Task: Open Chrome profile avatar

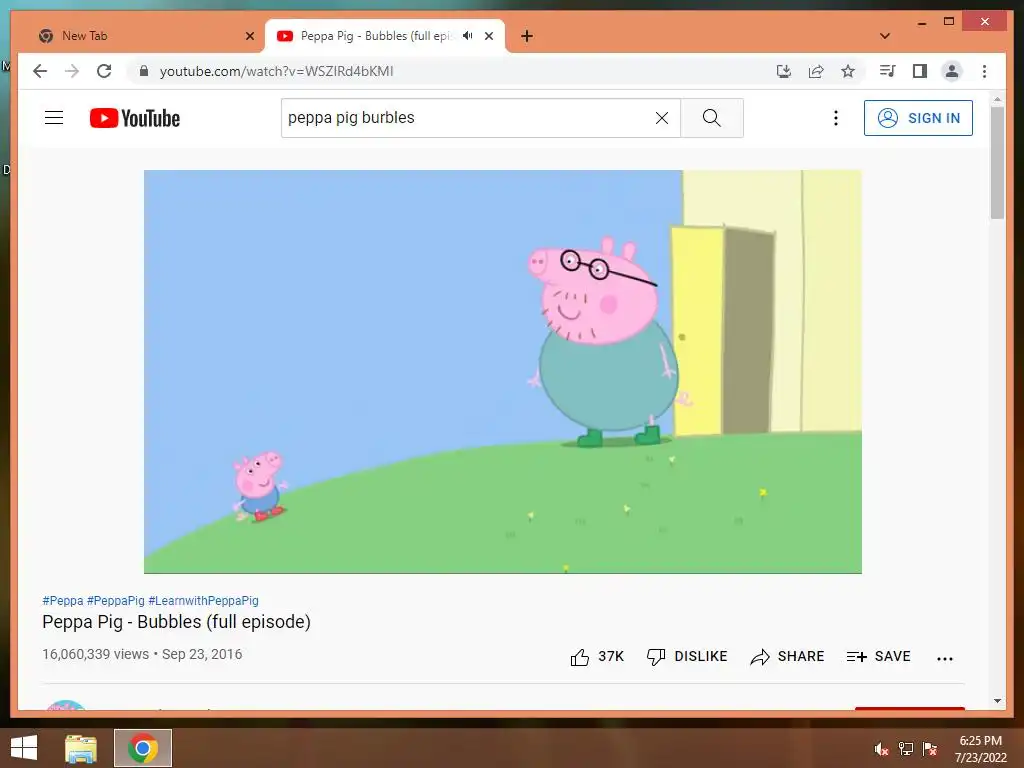Action: pos(952,71)
